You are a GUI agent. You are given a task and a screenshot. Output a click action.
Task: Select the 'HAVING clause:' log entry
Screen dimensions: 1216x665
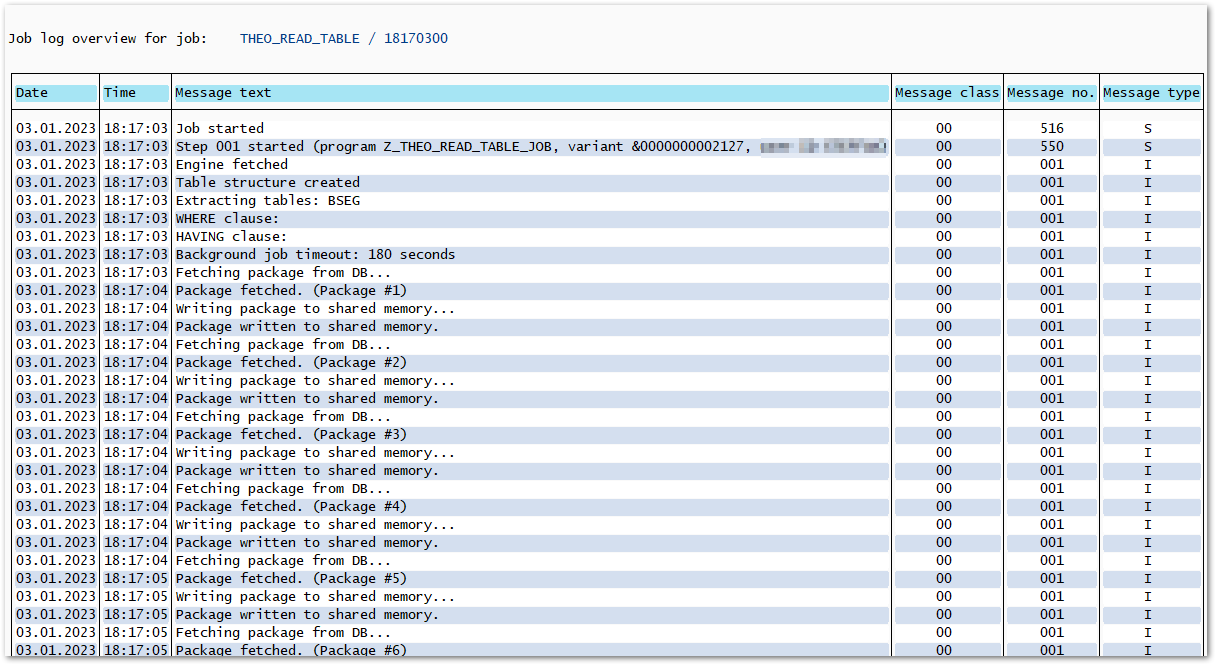click(x=232, y=236)
